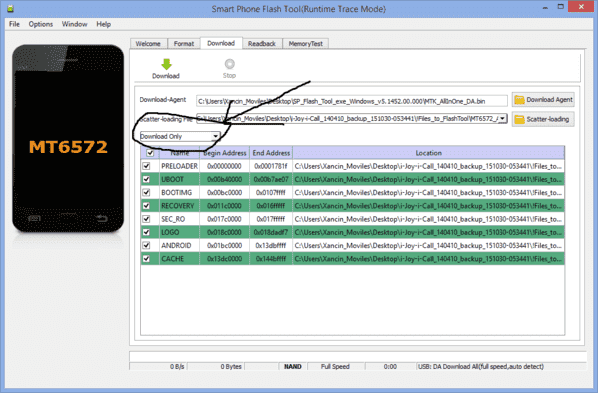
Task: Click the Begin Address column header
Action: (225, 153)
